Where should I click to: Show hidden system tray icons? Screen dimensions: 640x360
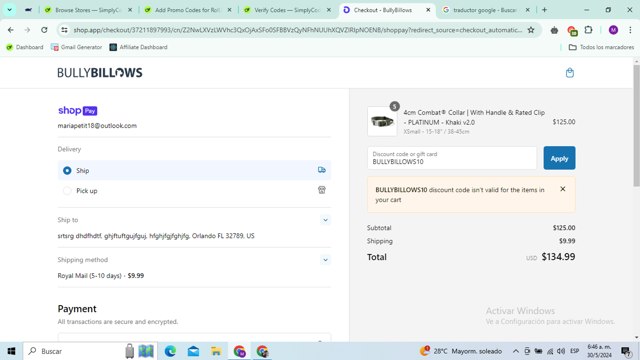pyautogui.click(x=516, y=351)
